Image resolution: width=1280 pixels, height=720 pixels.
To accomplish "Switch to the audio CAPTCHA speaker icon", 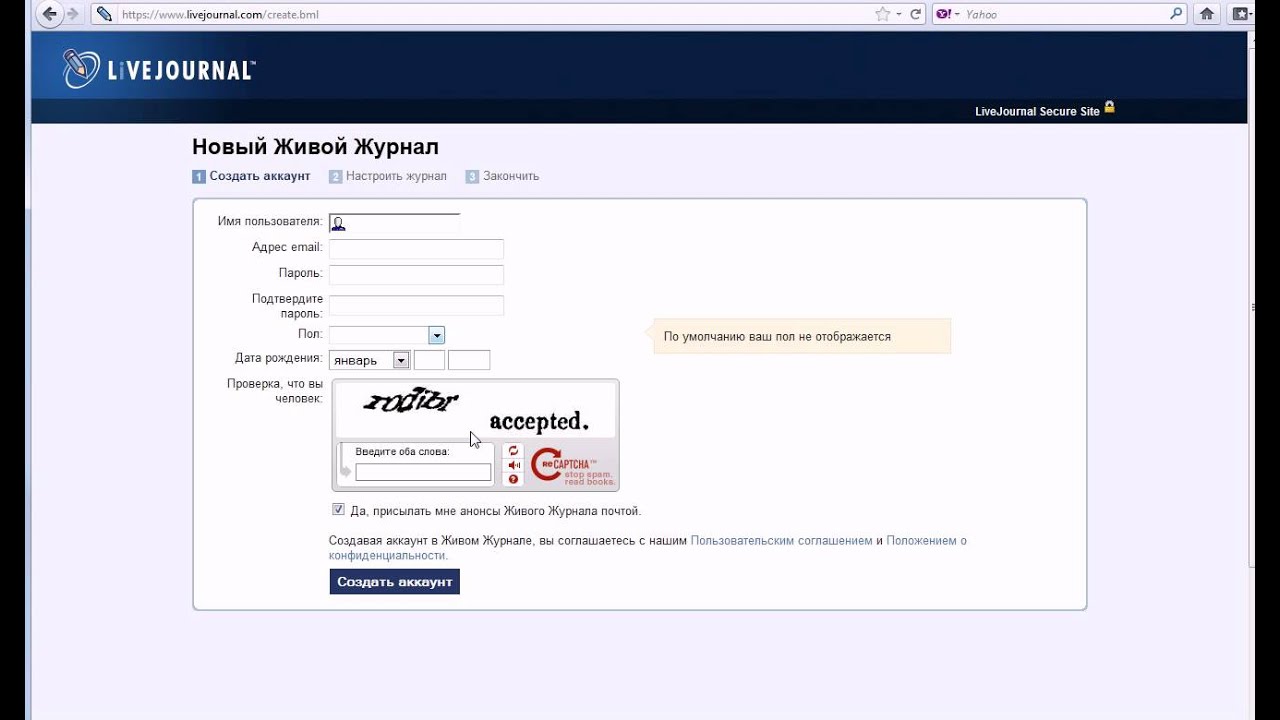I will click(x=513, y=465).
